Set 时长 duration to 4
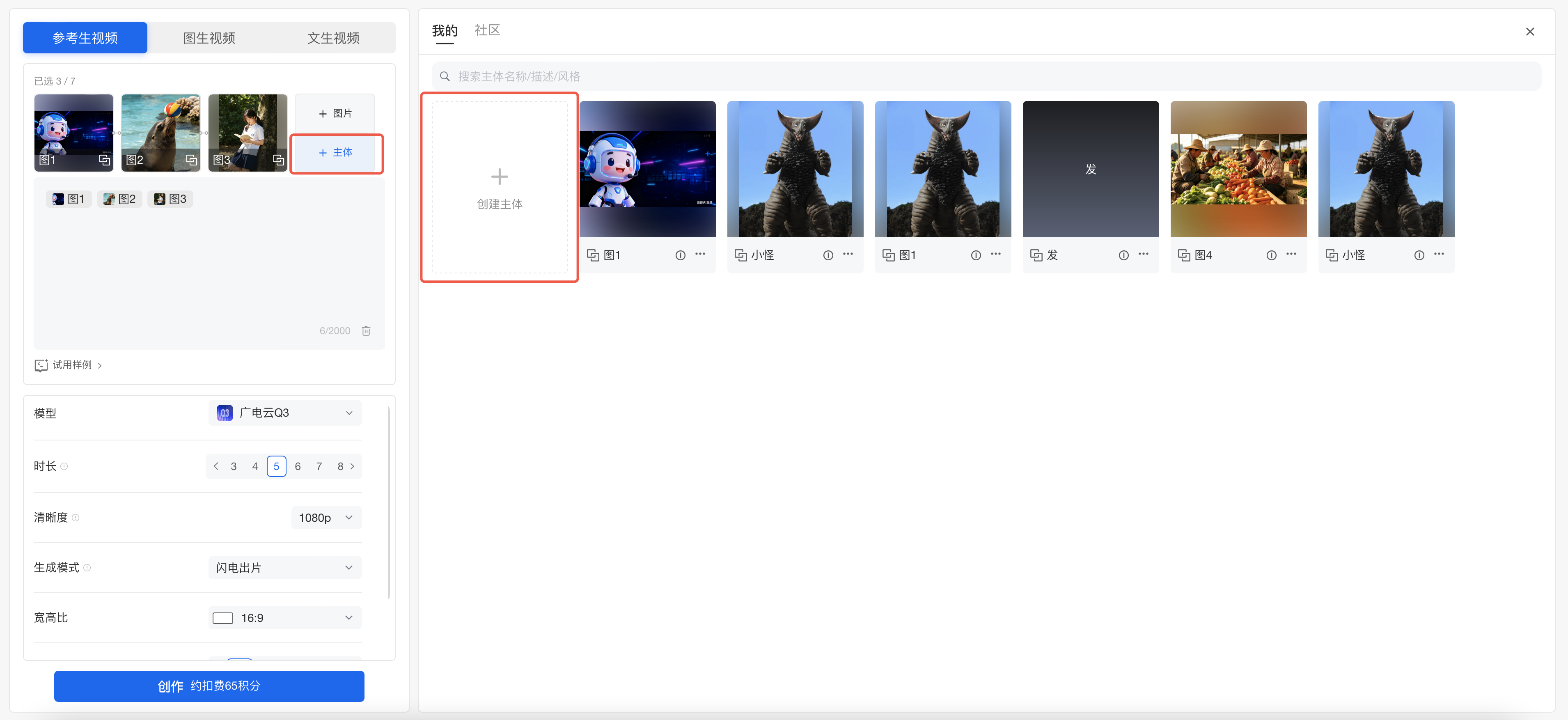1568x720 pixels. tap(255, 466)
